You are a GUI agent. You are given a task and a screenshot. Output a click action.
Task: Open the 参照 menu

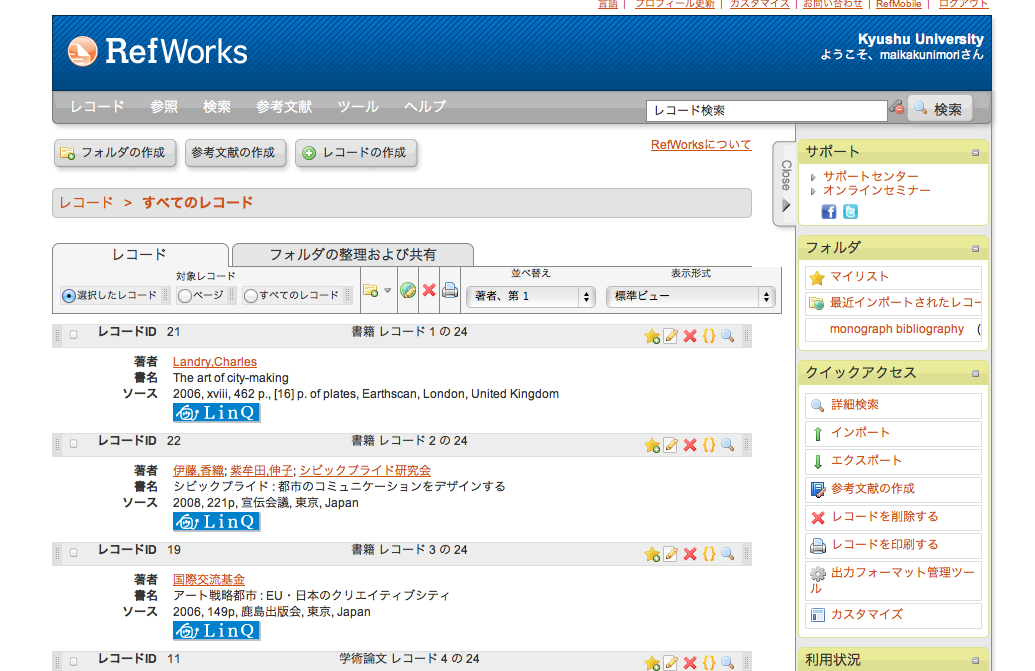(x=164, y=107)
